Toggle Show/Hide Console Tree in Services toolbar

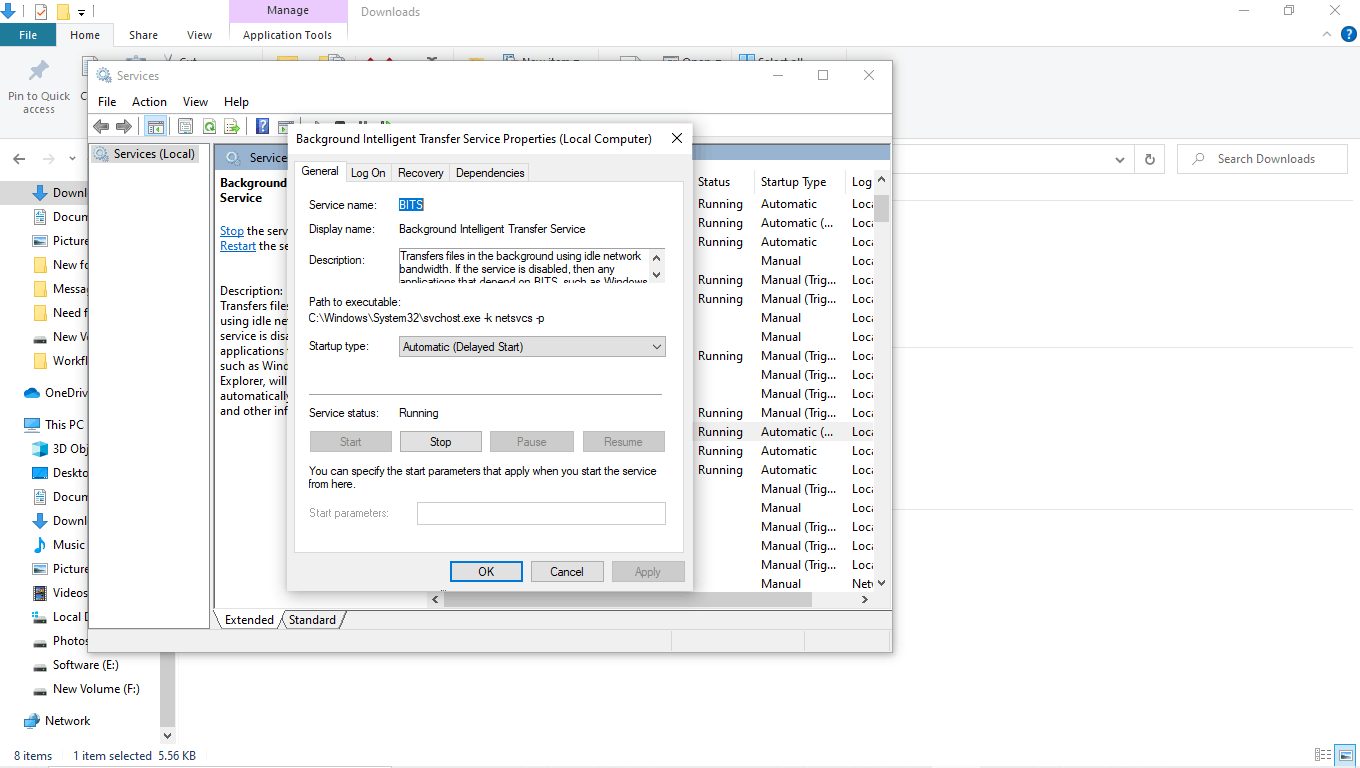coord(155,126)
